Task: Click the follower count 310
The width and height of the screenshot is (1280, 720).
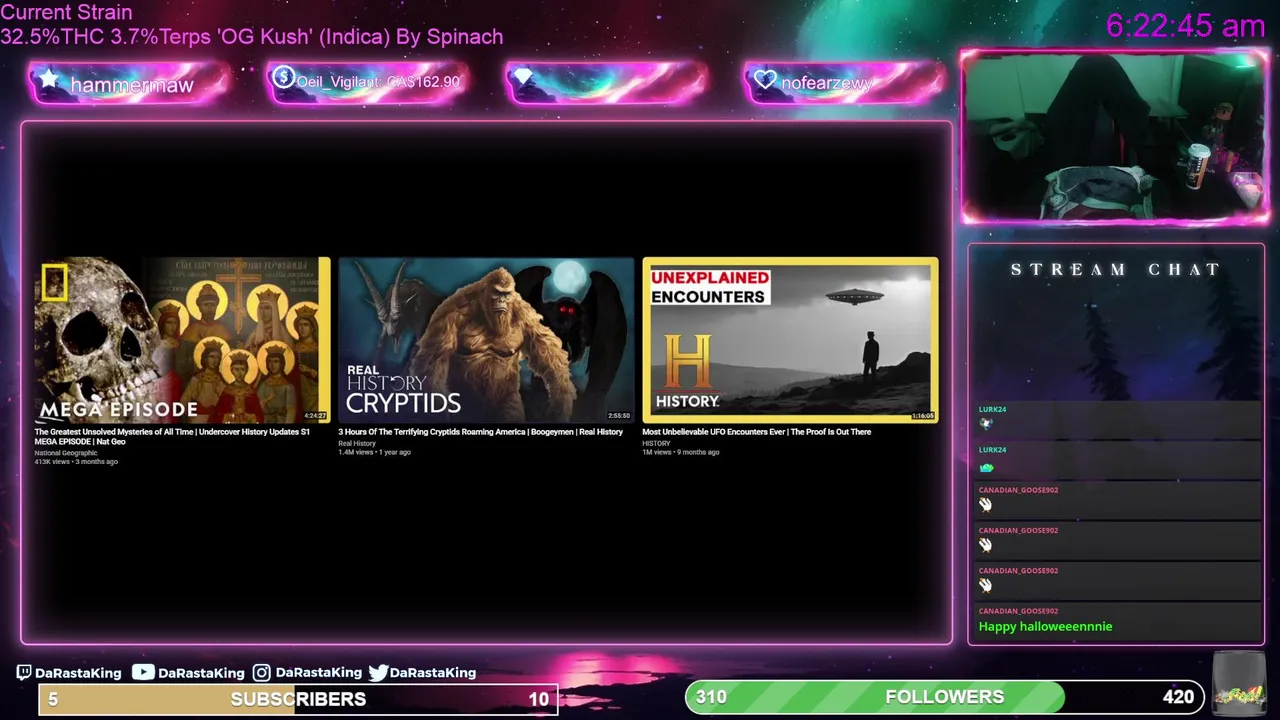Action: (711, 697)
